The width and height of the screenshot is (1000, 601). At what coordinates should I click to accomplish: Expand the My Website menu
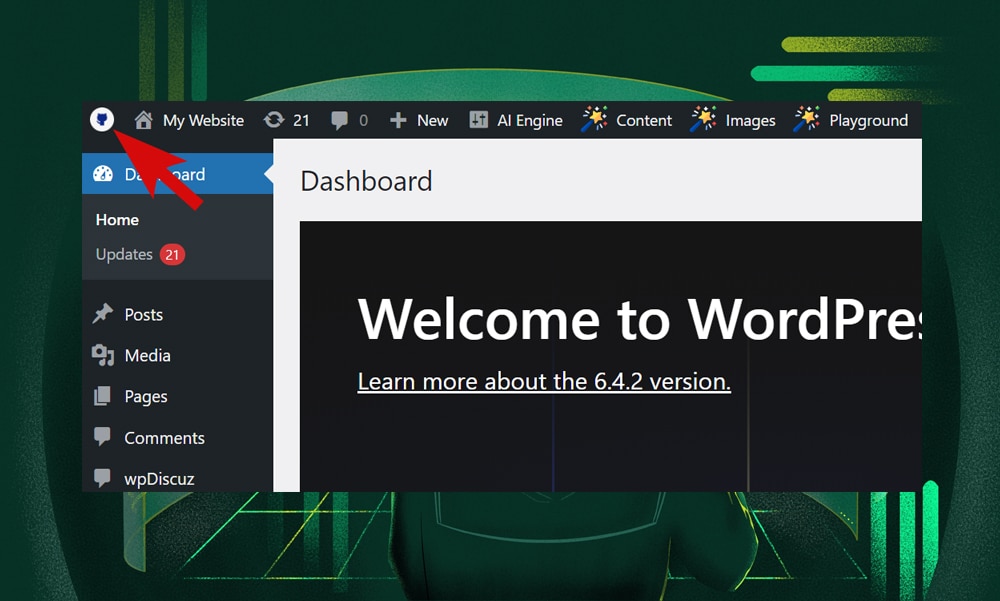[x=203, y=120]
